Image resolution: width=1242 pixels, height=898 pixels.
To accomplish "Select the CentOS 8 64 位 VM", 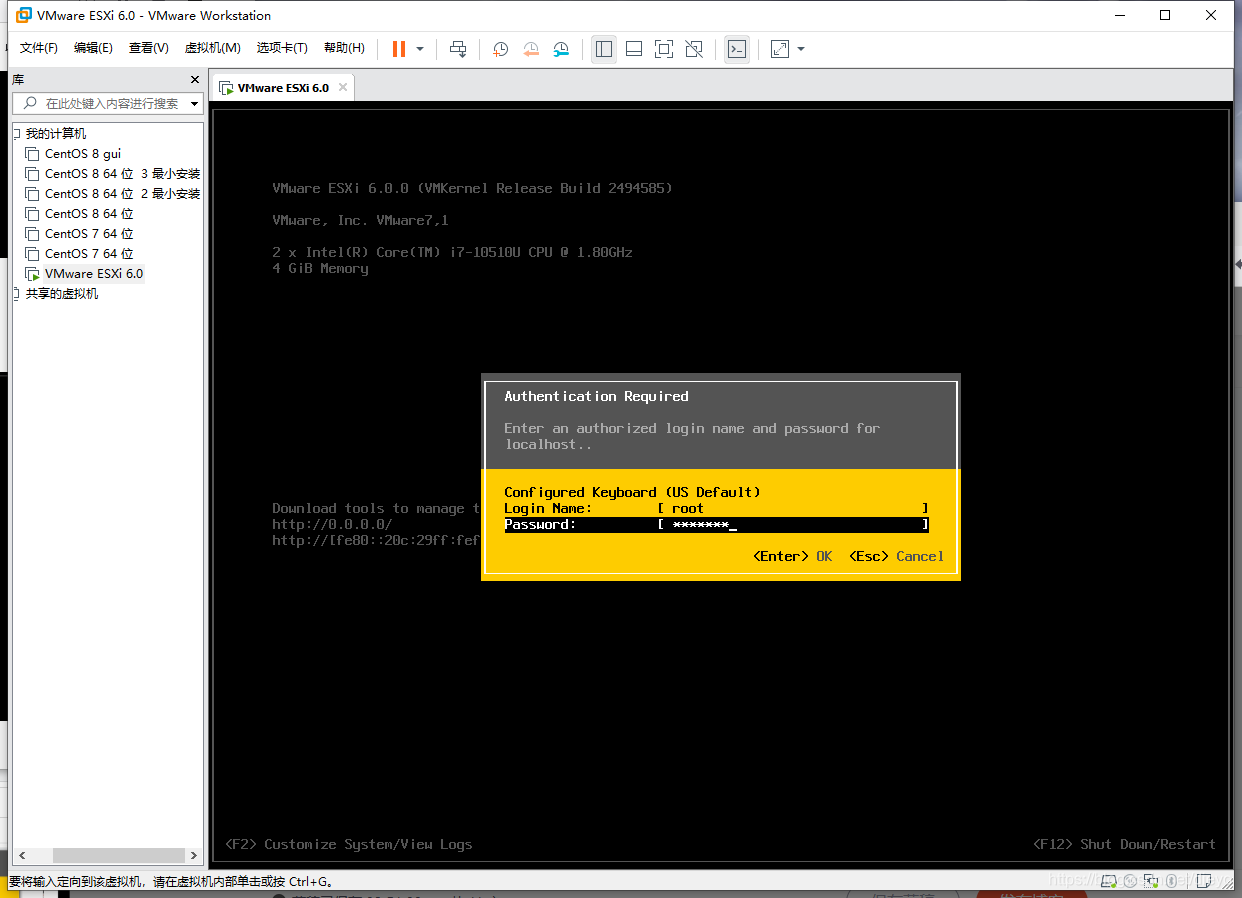I will (x=80, y=214).
